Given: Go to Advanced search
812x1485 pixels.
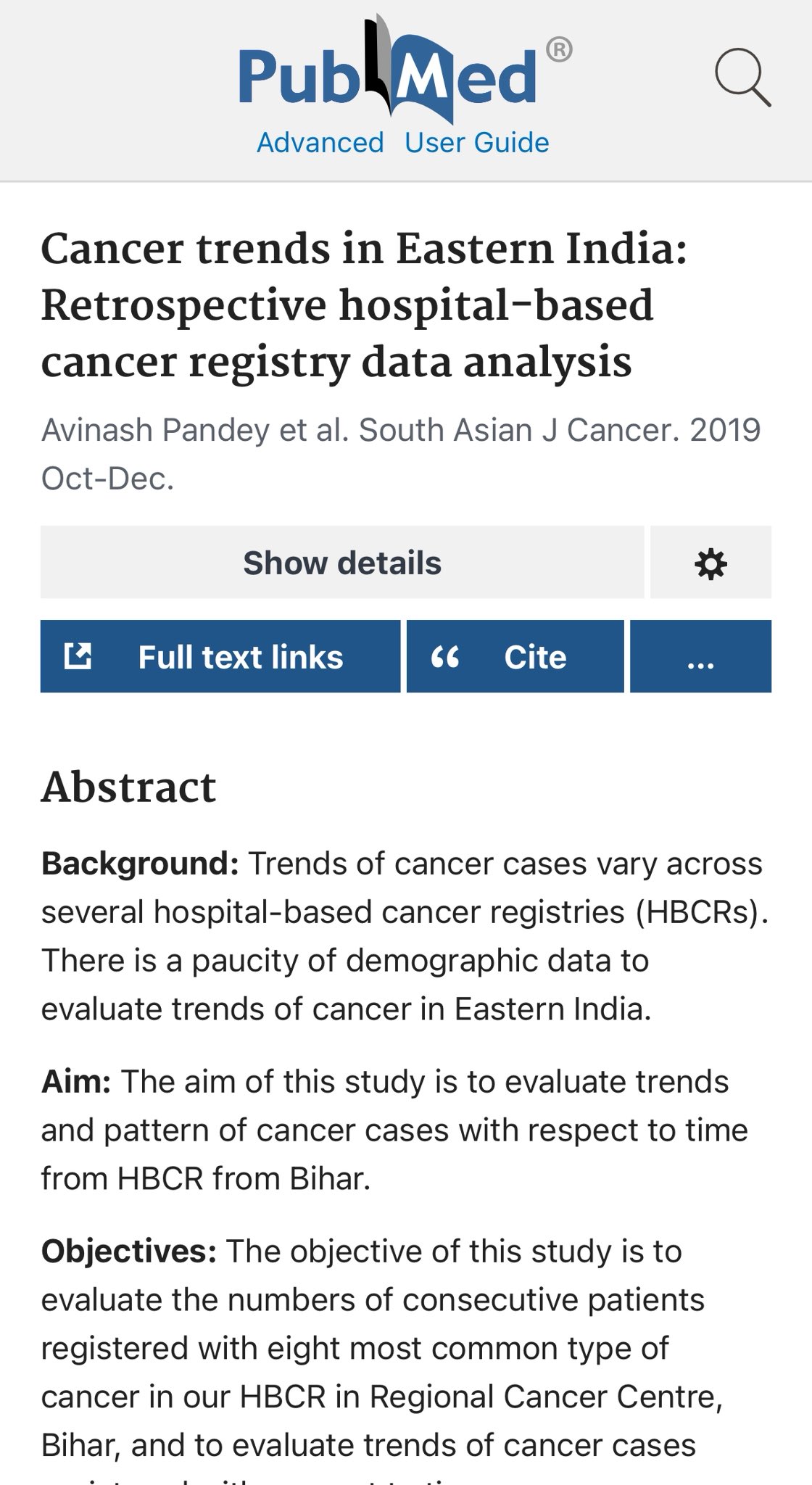Looking at the screenshot, I should 320,143.
